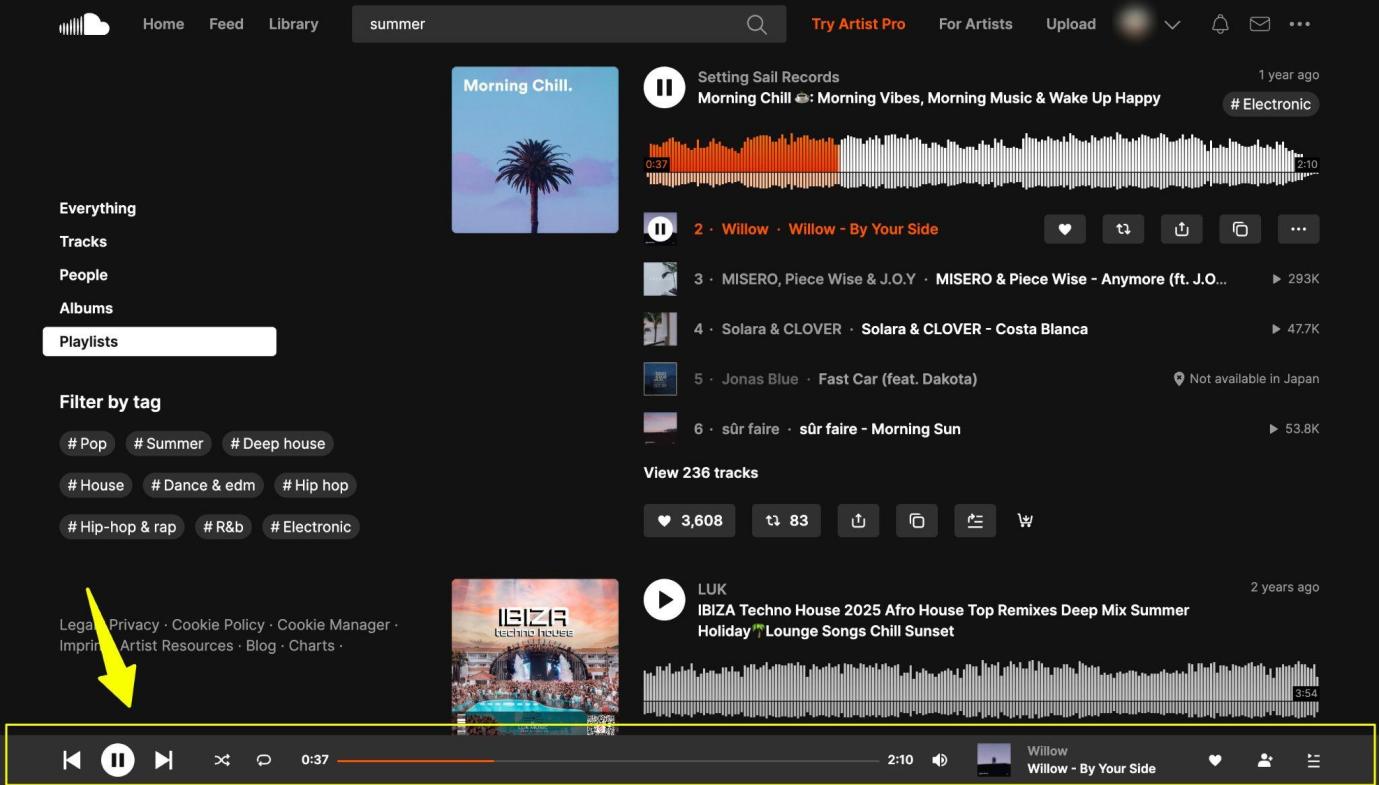Seek in the bottom player progress bar
1379x785 pixels.
coord(608,760)
